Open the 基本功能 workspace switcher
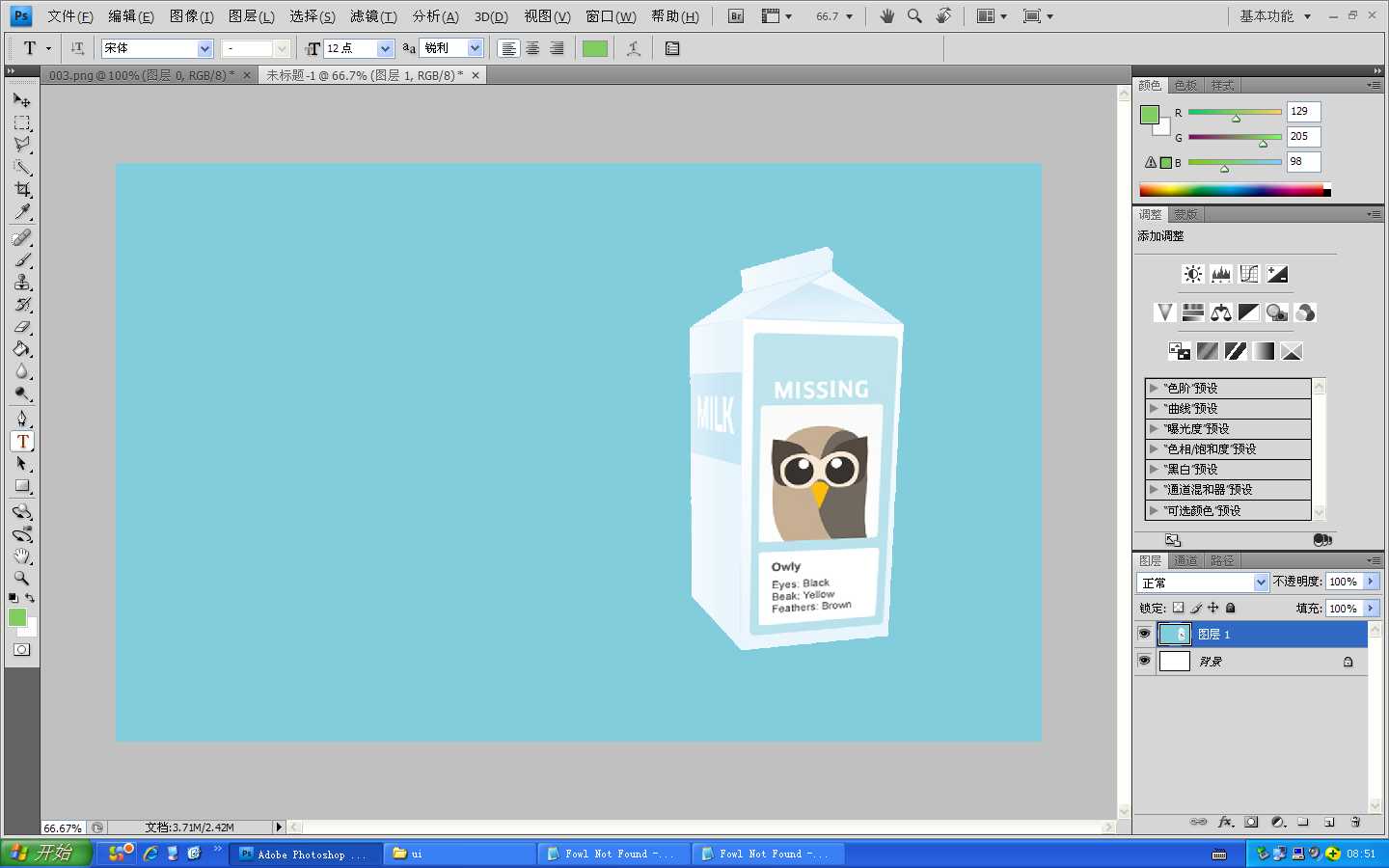The width and height of the screenshot is (1389, 868). point(1275,16)
